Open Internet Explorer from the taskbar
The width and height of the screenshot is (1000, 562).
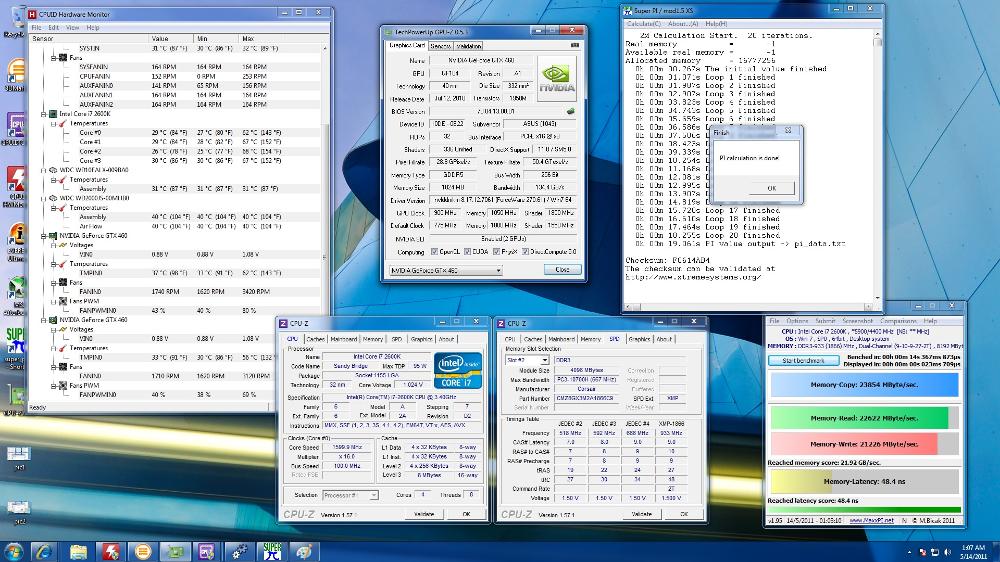coord(44,551)
